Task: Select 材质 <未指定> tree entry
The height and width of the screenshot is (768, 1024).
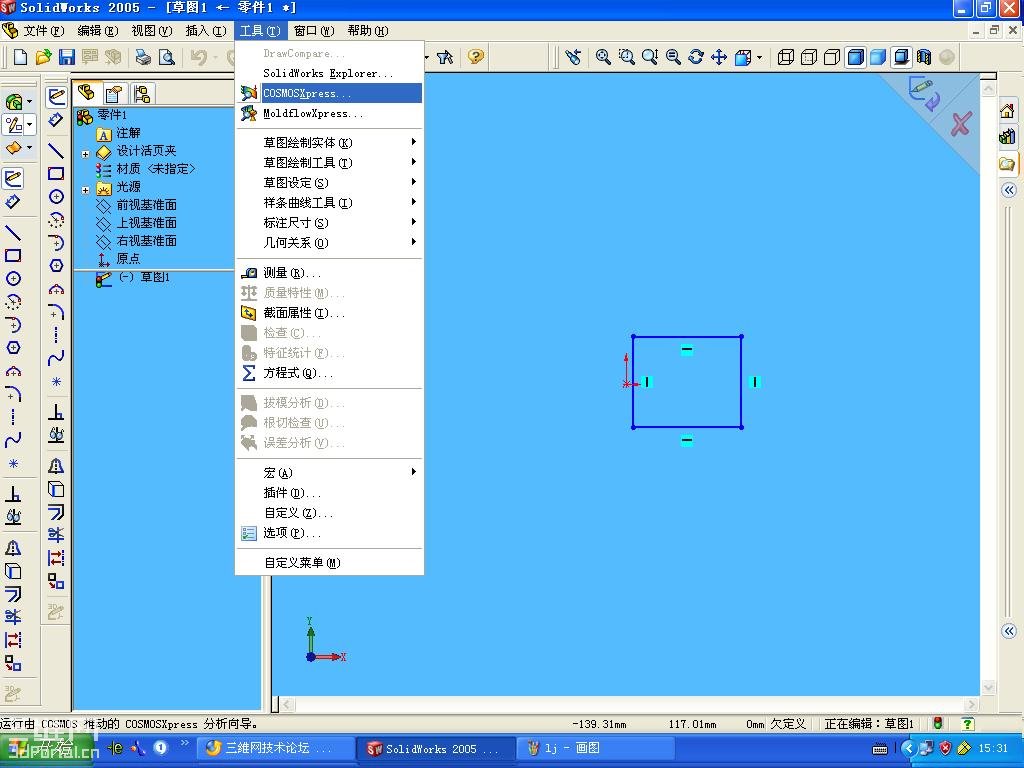Action: (x=155, y=168)
